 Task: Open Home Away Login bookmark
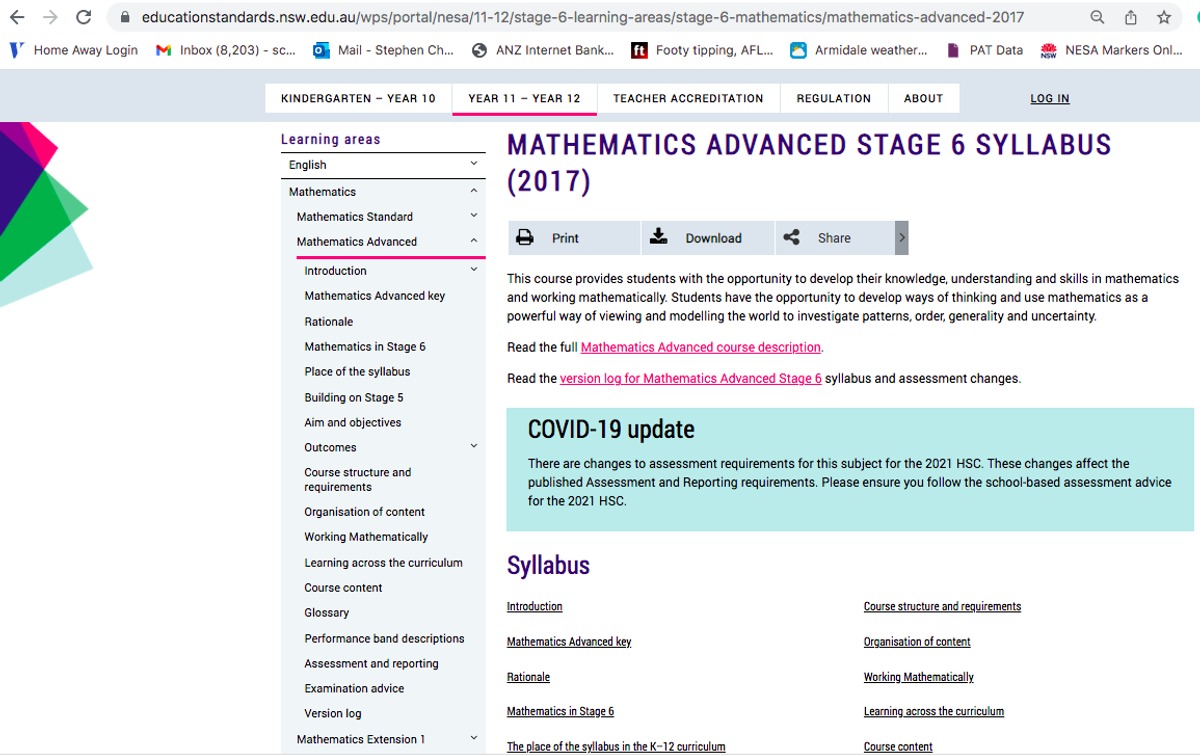(x=73, y=50)
